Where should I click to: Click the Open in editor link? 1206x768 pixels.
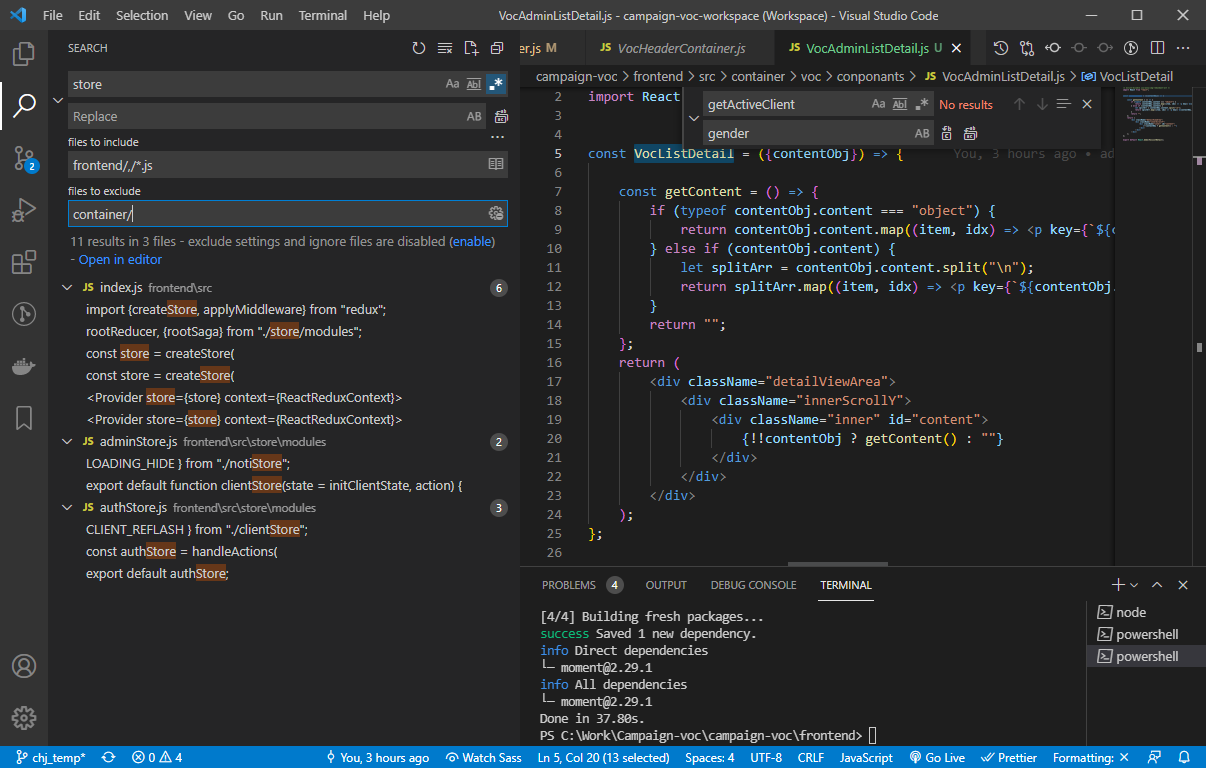pyautogui.click(x=120, y=259)
